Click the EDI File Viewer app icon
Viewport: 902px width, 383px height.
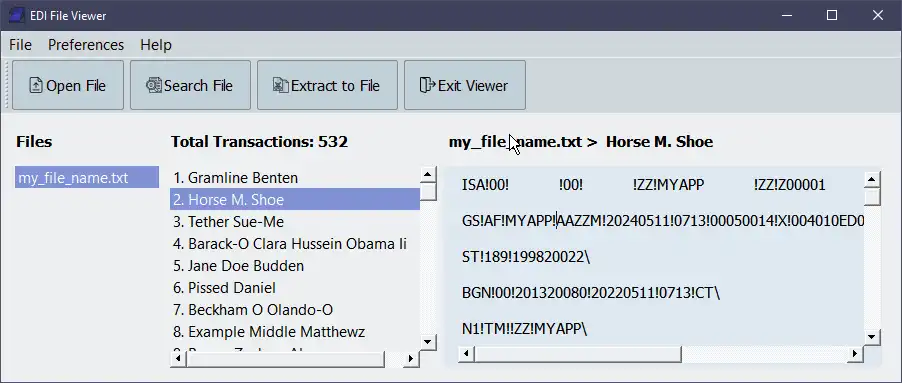click(x=18, y=16)
